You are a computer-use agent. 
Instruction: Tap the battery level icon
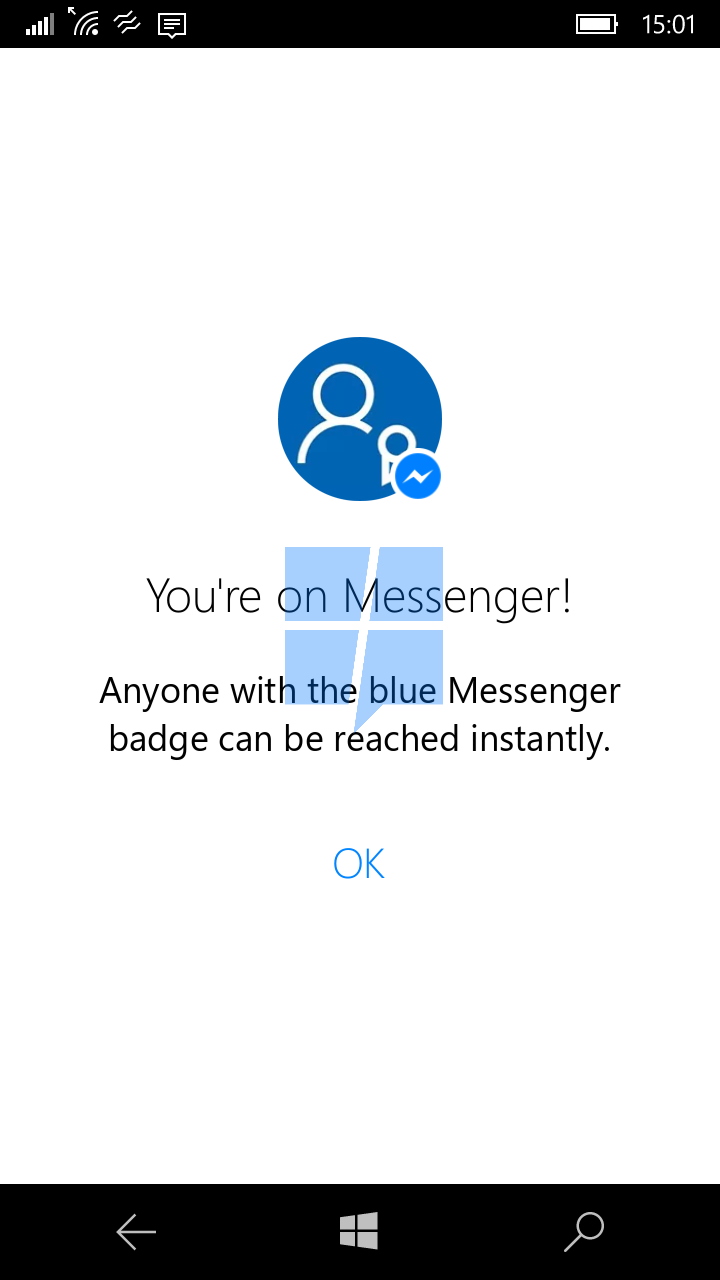pos(597,24)
